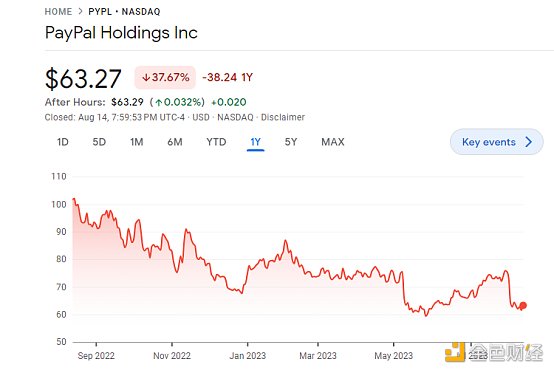Switch chart to 1M range
This screenshot has width=554, height=373.
click(136, 142)
